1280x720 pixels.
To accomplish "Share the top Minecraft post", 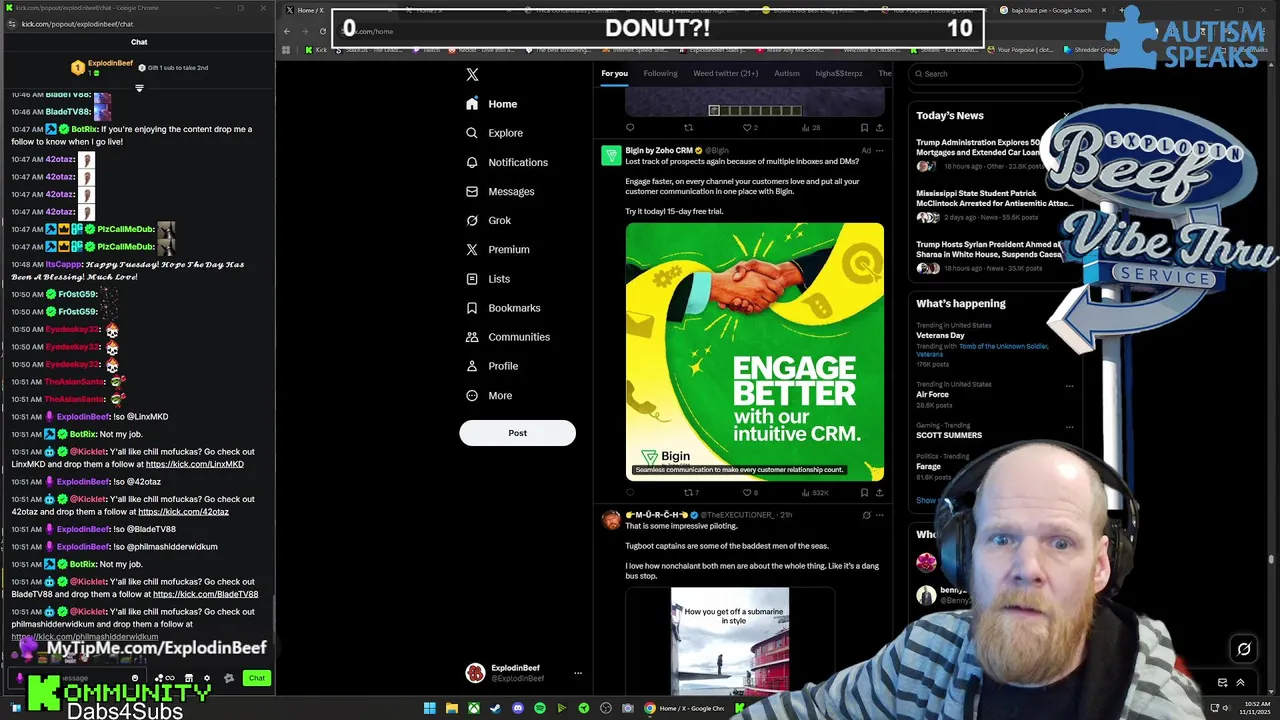I will click(879, 127).
